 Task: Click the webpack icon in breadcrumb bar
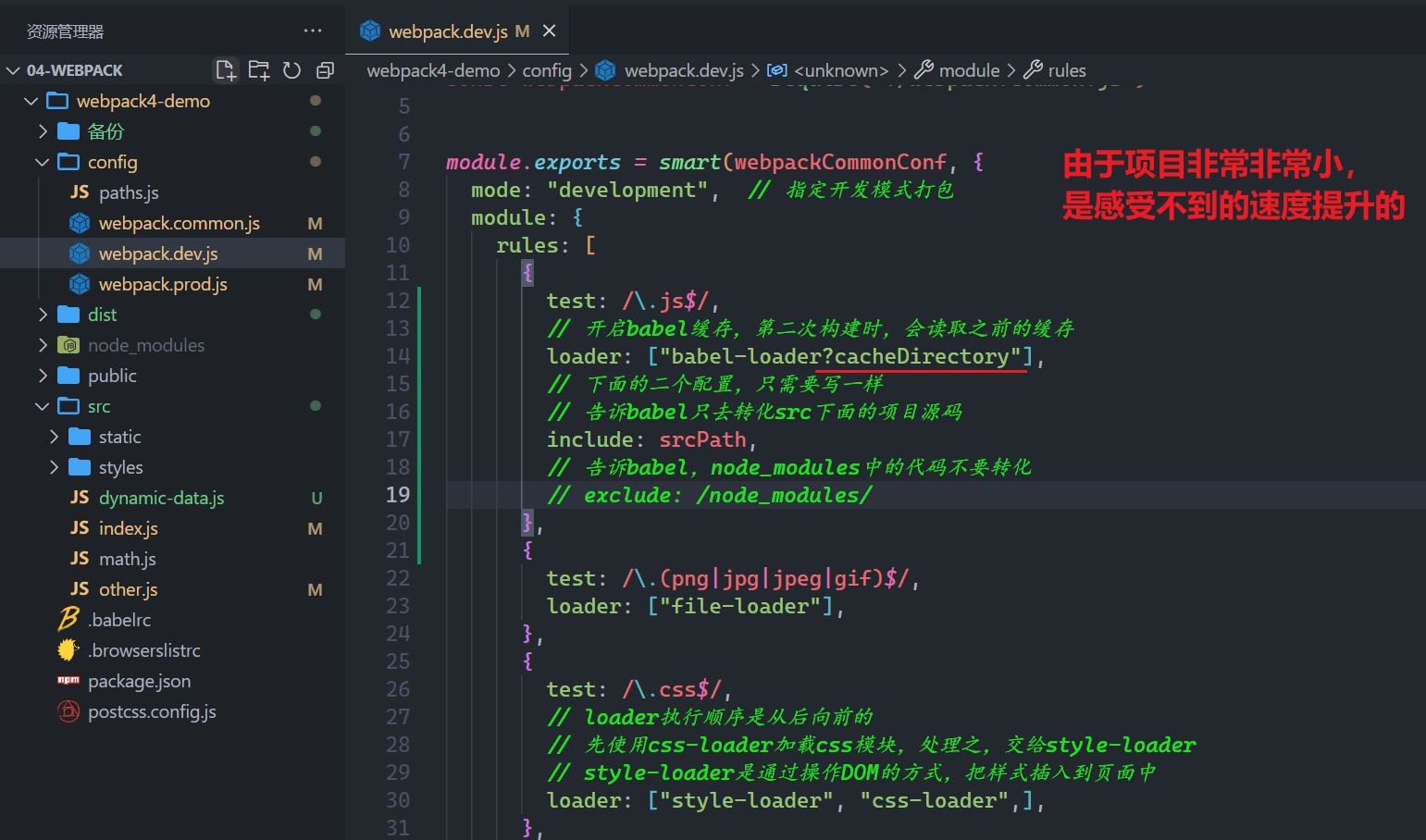tap(605, 69)
